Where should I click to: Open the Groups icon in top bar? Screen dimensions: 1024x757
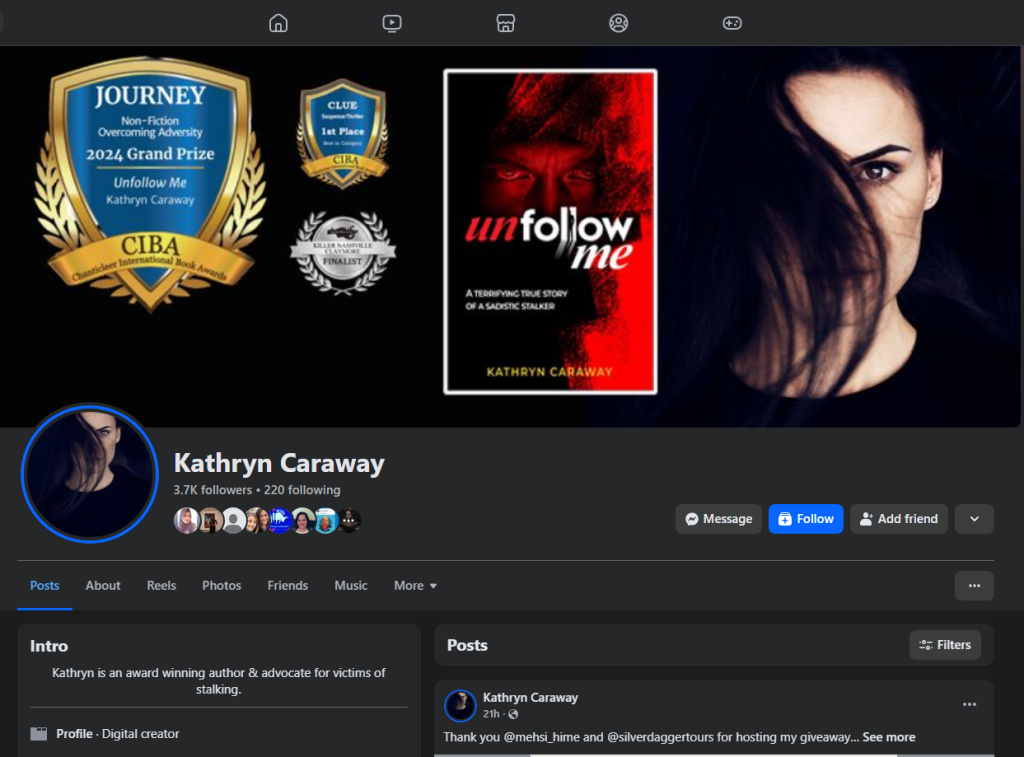pos(619,23)
